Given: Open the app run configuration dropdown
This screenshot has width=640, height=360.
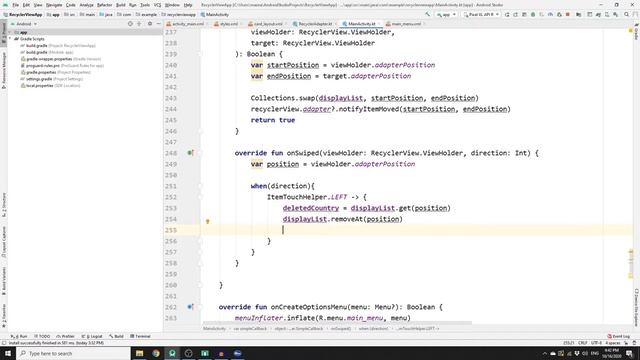Looking at the screenshot, I should point(446,14).
